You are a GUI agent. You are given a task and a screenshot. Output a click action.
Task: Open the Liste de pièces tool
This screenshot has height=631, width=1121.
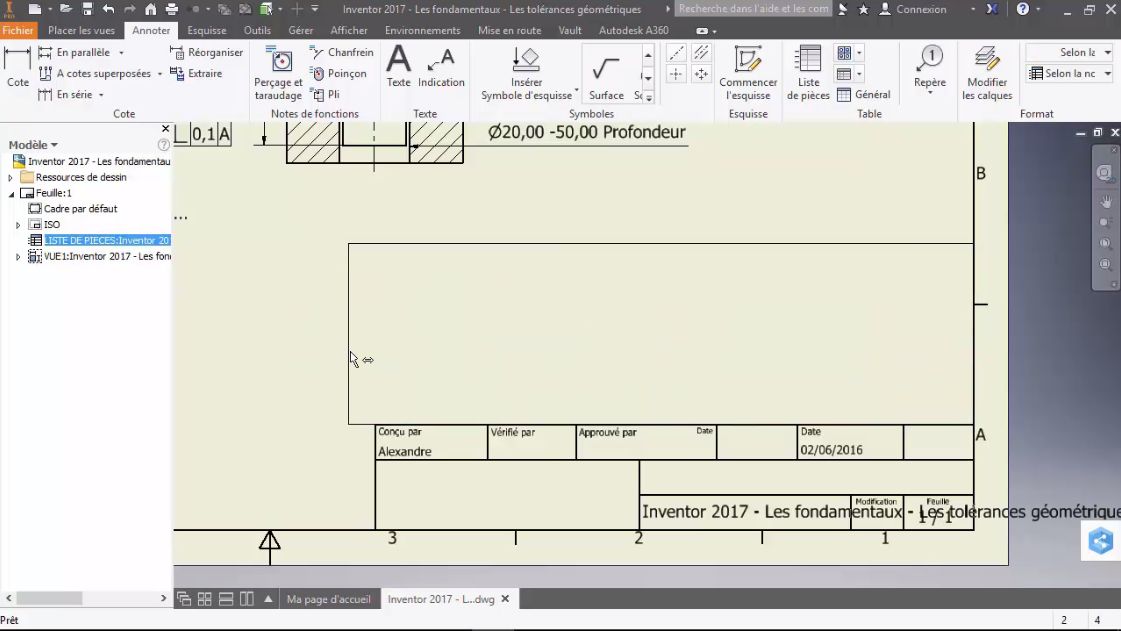tap(808, 72)
